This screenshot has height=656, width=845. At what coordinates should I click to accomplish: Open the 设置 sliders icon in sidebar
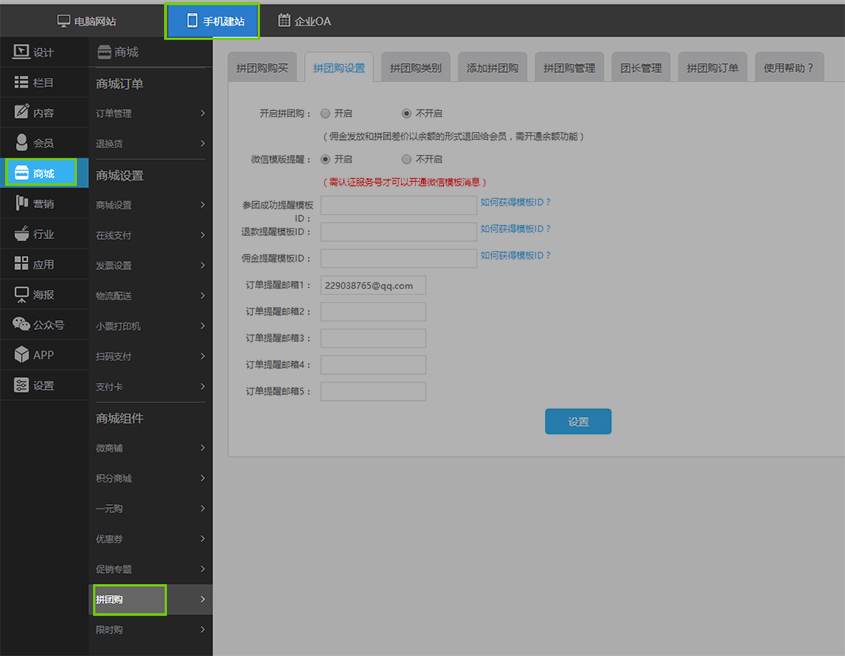point(21,385)
